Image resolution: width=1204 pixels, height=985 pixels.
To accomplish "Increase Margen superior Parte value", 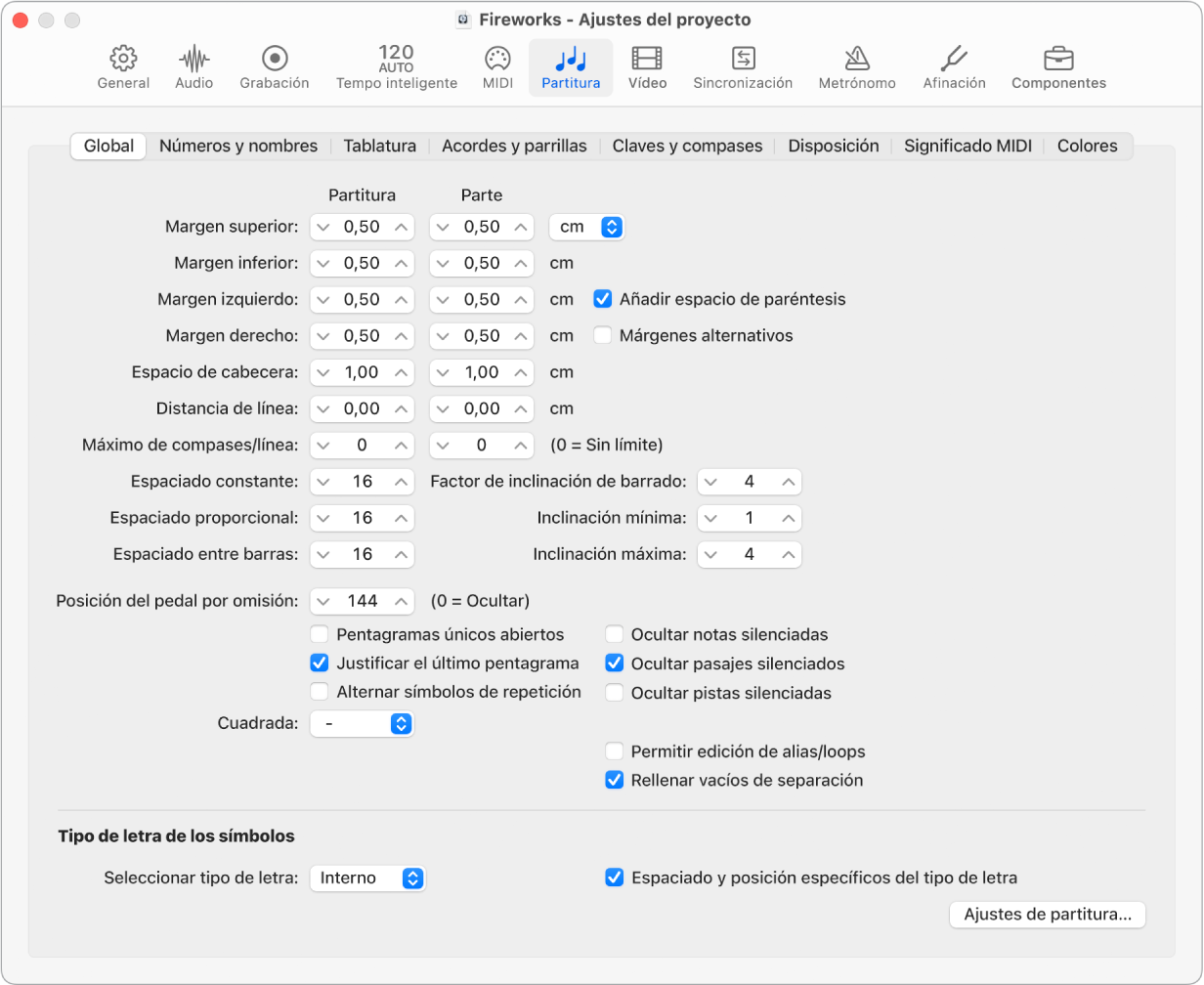I will click(x=520, y=227).
